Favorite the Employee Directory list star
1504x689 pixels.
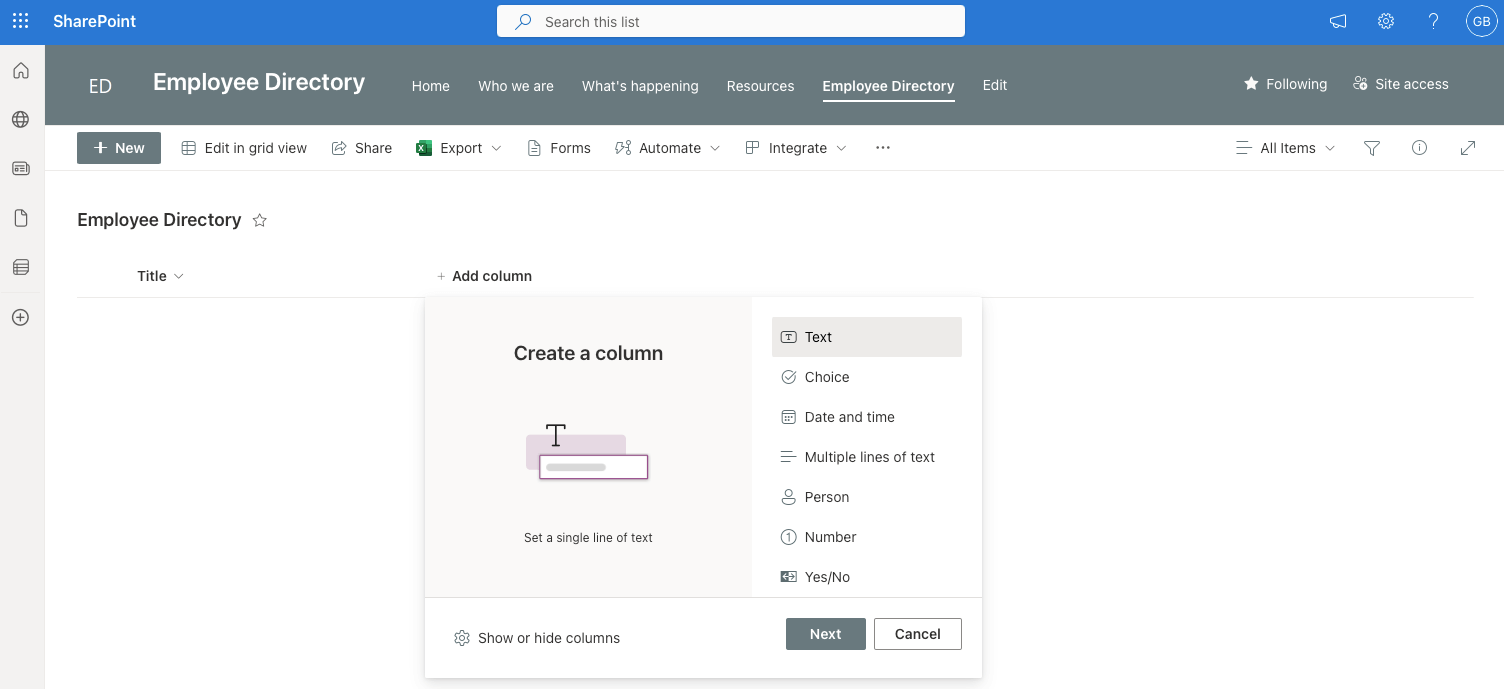[259, 220]
